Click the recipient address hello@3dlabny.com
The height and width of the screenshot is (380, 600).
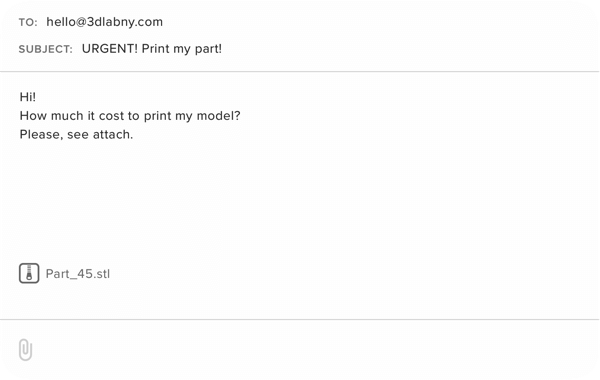[104, 22]
